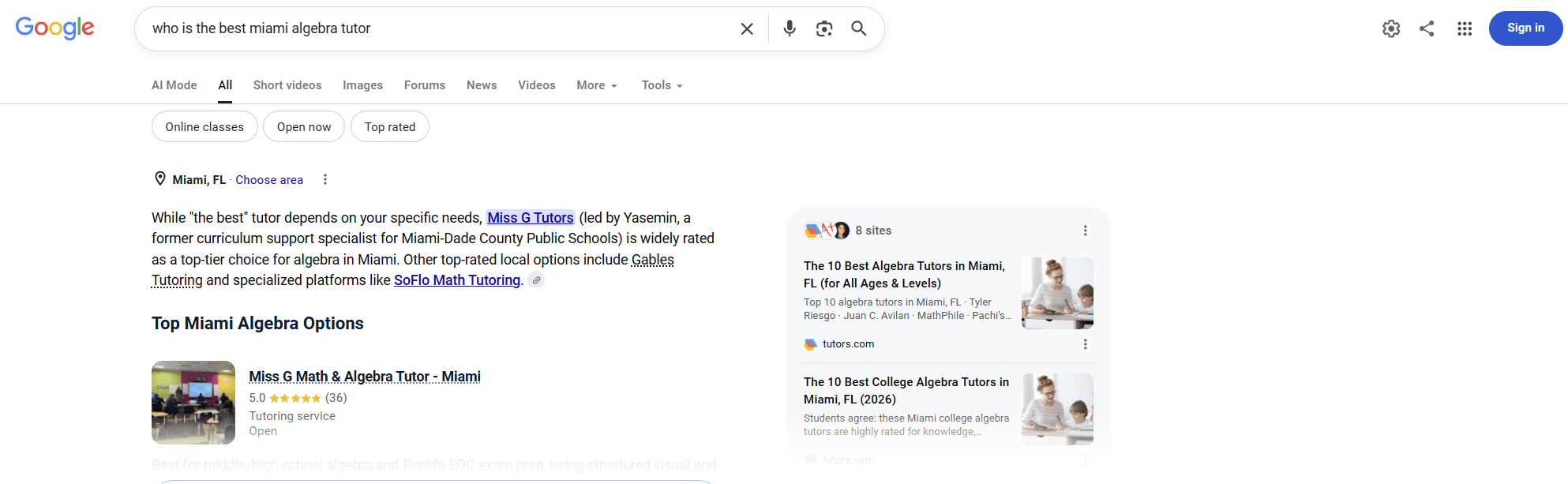Open Miss G Math & Algebra Tutor listing
The width and height of the screenshot is (1568, 484).
[365, 377]
